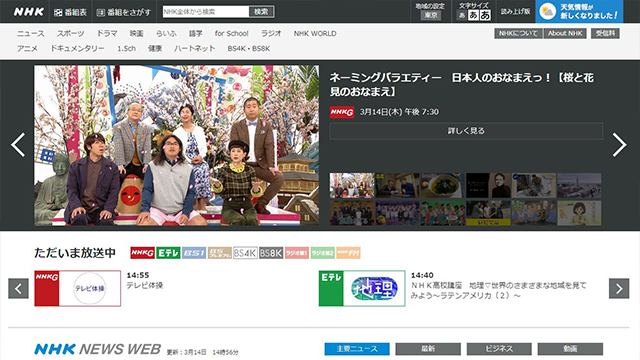Screen dimensions: 640x360
Task: Click the NHK G logo beside 3月14日
Action: [342, 112]
